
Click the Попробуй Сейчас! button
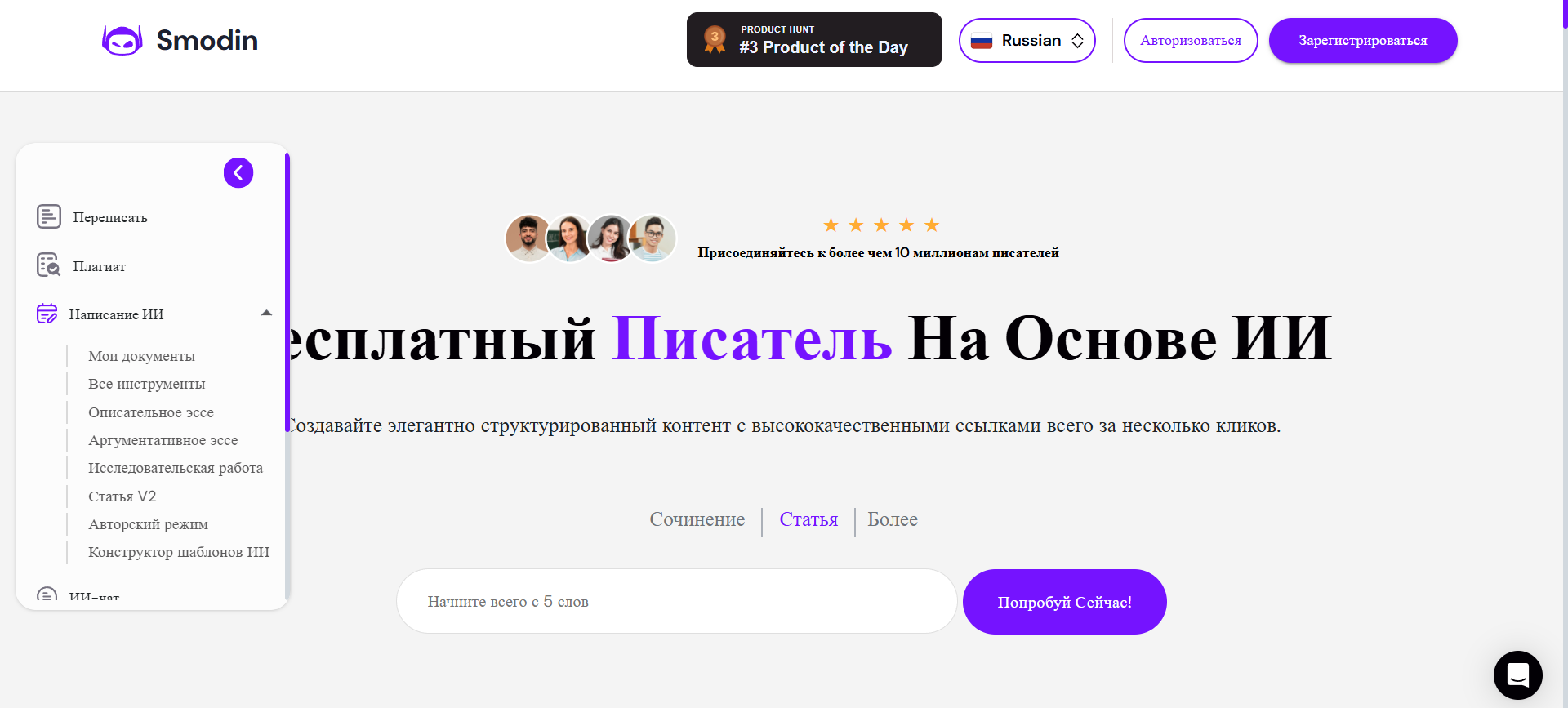tap(1064, 602)
